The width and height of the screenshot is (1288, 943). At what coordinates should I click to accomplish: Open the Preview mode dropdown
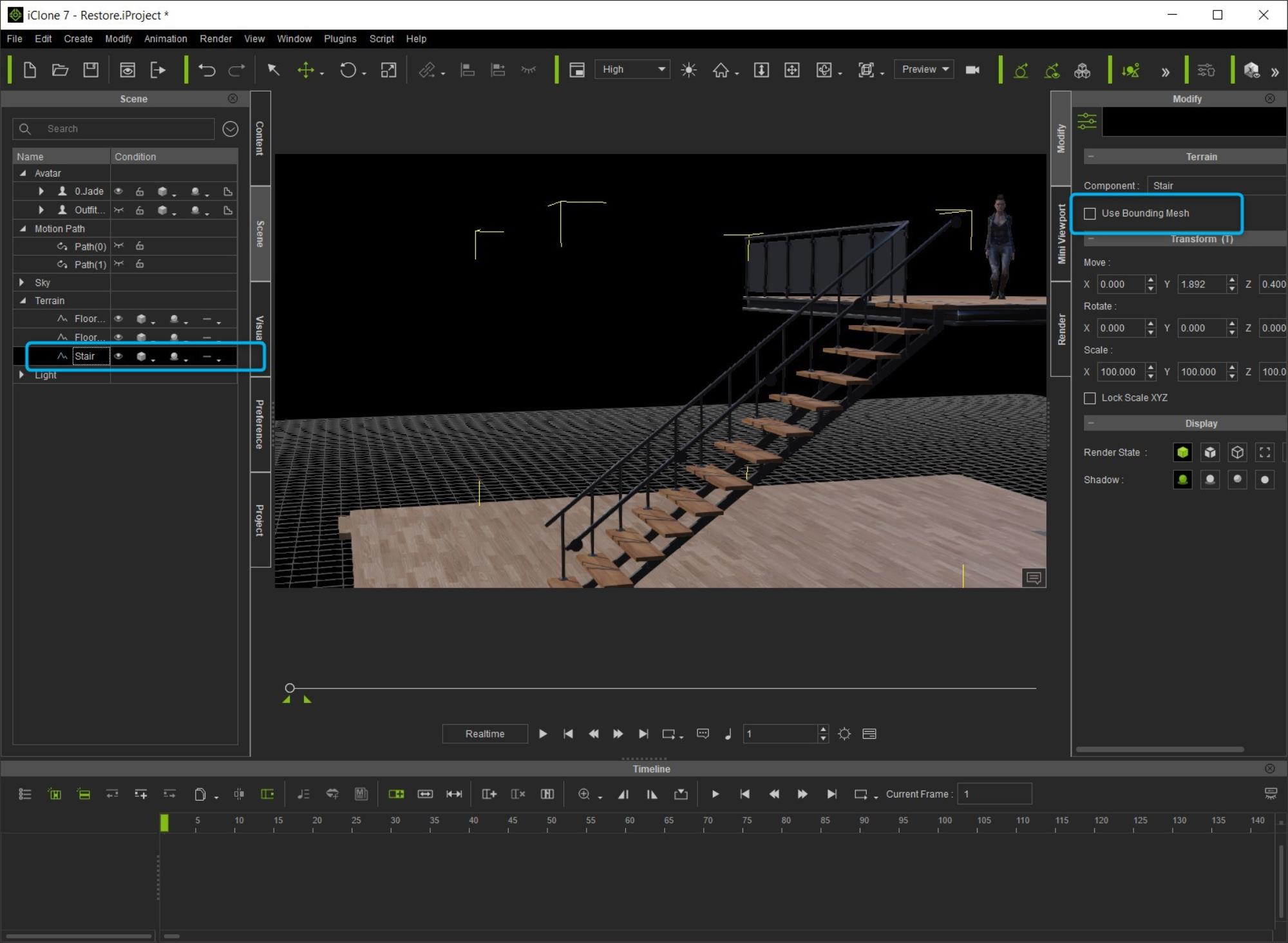924,70
